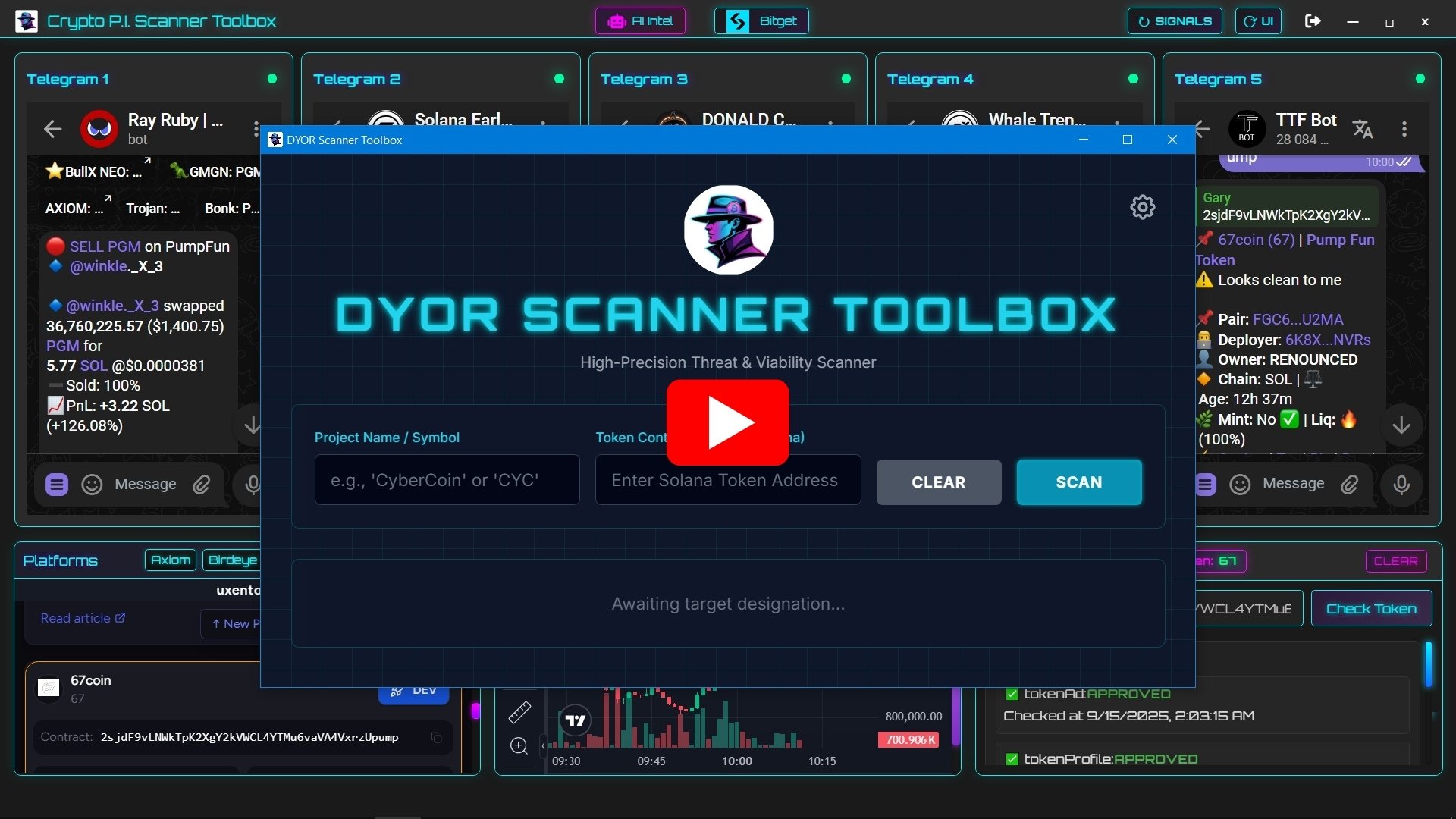The width and height of the screenshot is (1456, 819).
Task: Open the bot menu icon in Telegram 1
Action: (x=57, y=485)
